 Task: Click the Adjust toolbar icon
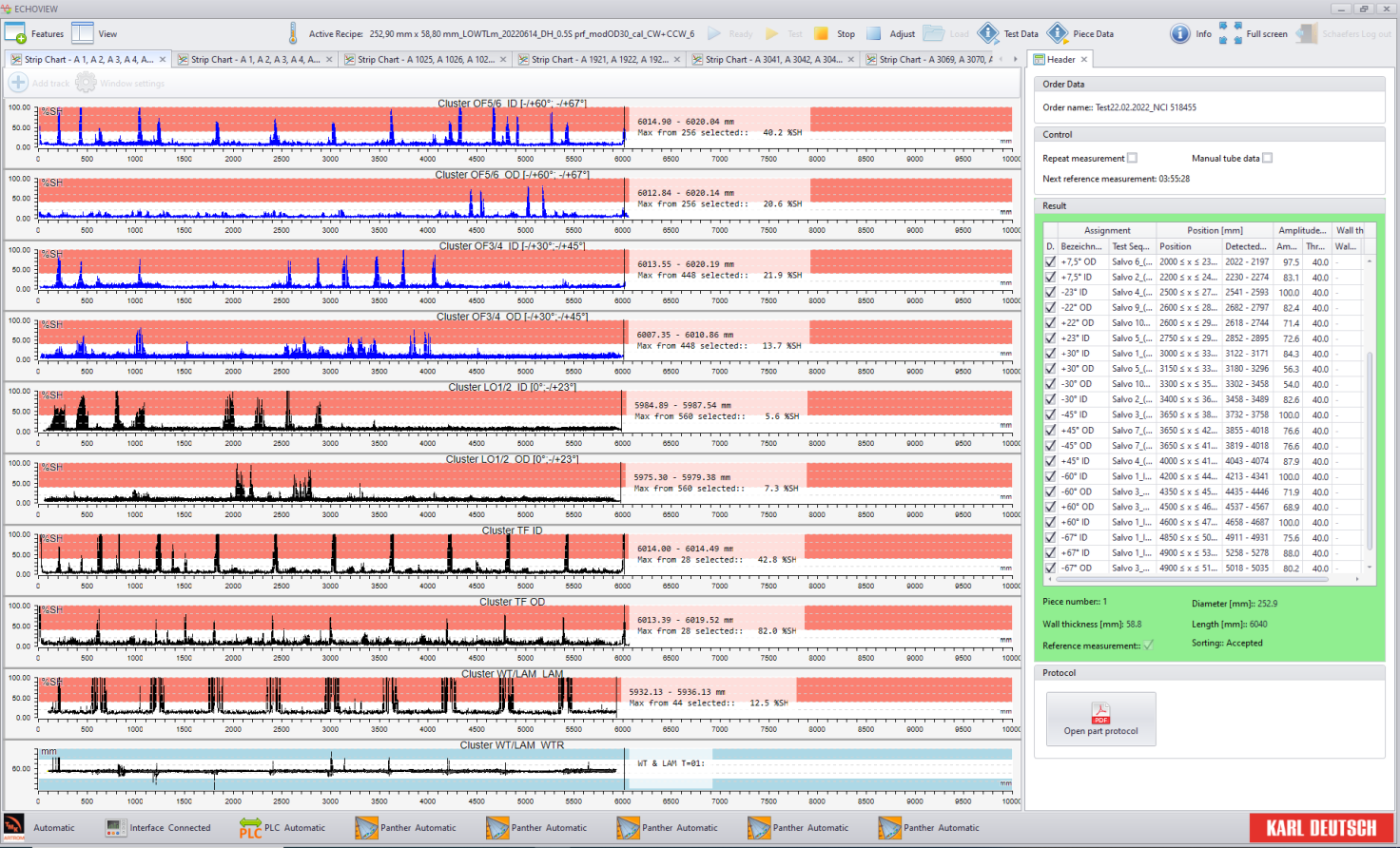(874, 33)
